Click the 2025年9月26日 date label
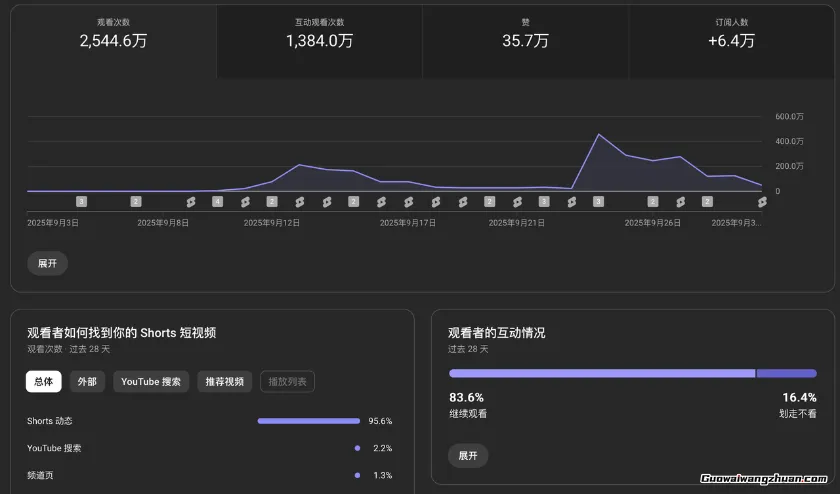Image resolution: width=840 pixels, height=494 pixels. click(x=652, y=223)
